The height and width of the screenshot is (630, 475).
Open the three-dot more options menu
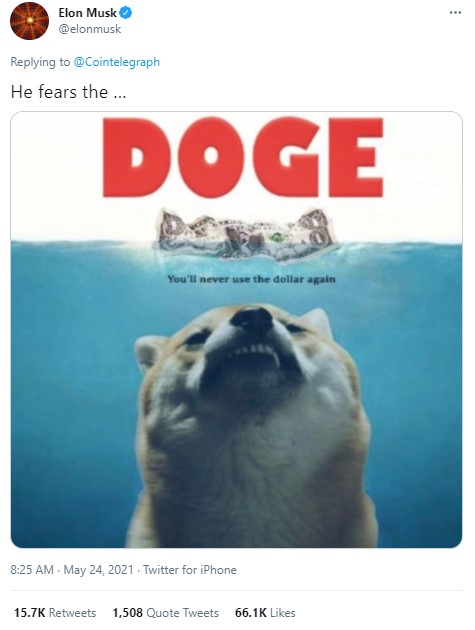click(455, 12)
